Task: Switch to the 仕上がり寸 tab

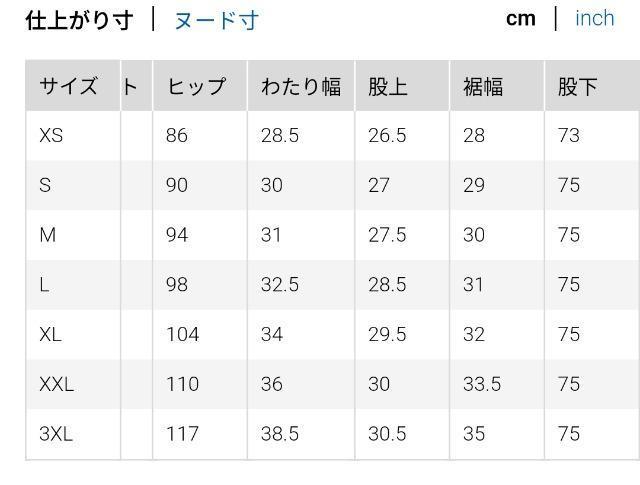Action: click(78, 20)
